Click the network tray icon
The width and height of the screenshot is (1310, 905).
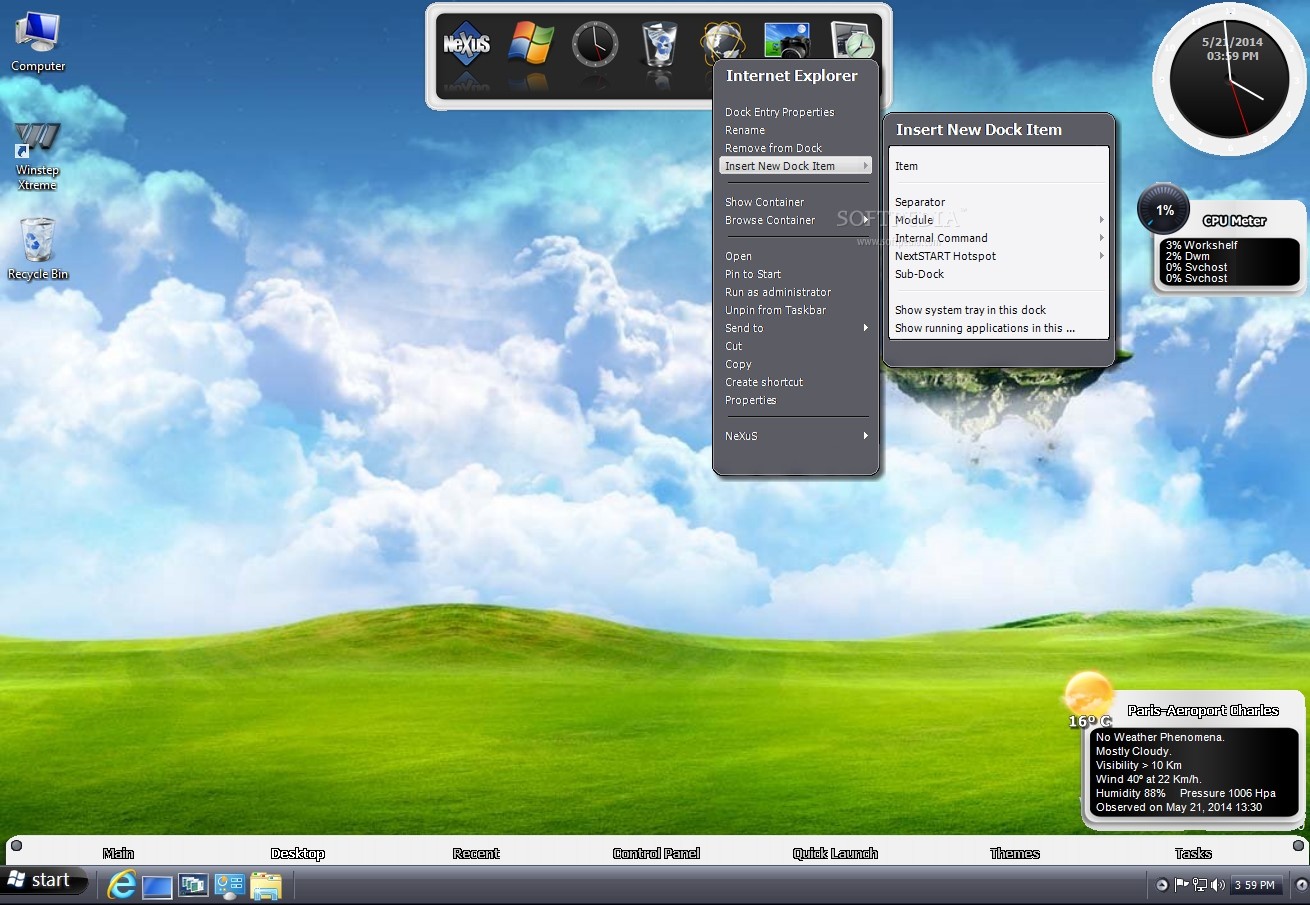pos(1200,885)
